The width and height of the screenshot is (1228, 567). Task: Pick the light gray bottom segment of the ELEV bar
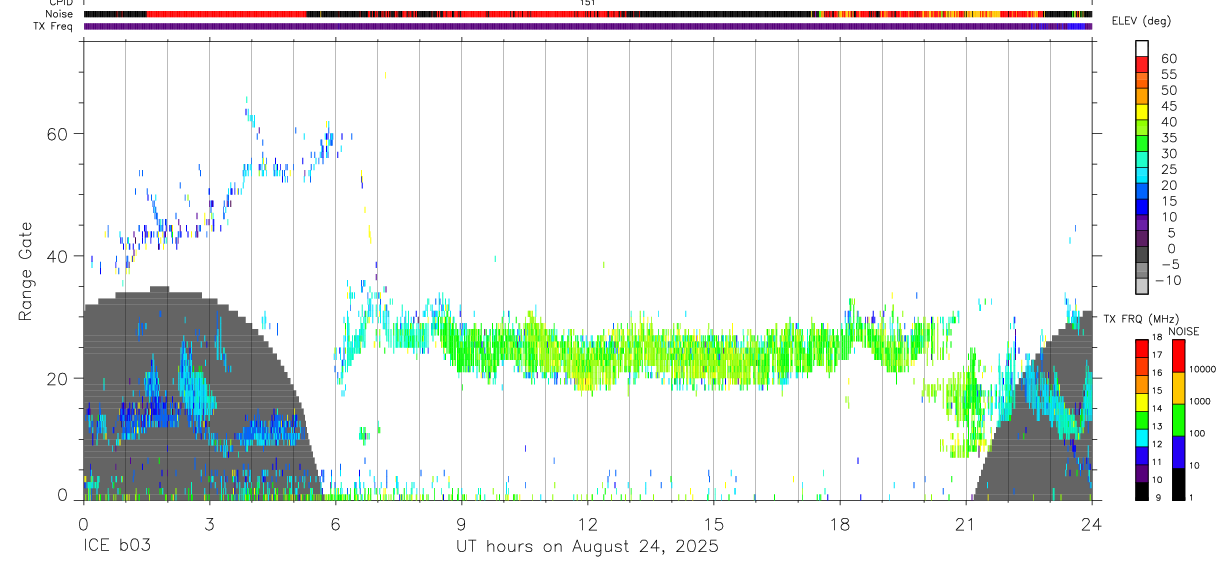[x=1143, y=286]
